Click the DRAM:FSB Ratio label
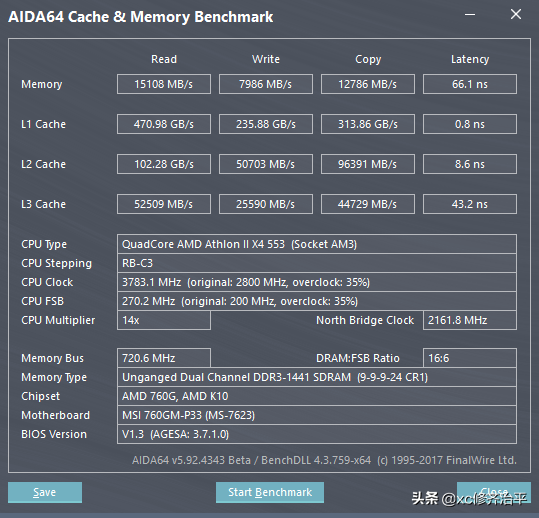The image size is (539, 518). pyautogui.click(x=358, y=358)
